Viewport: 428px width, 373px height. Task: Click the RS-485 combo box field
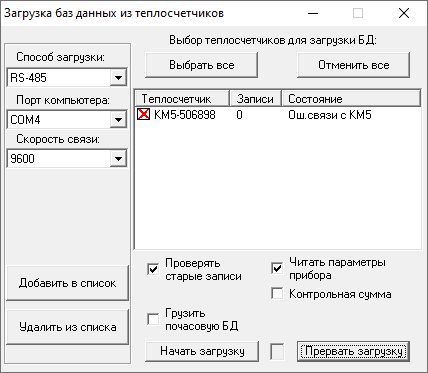pyautogui.click(x=67, y=78)
